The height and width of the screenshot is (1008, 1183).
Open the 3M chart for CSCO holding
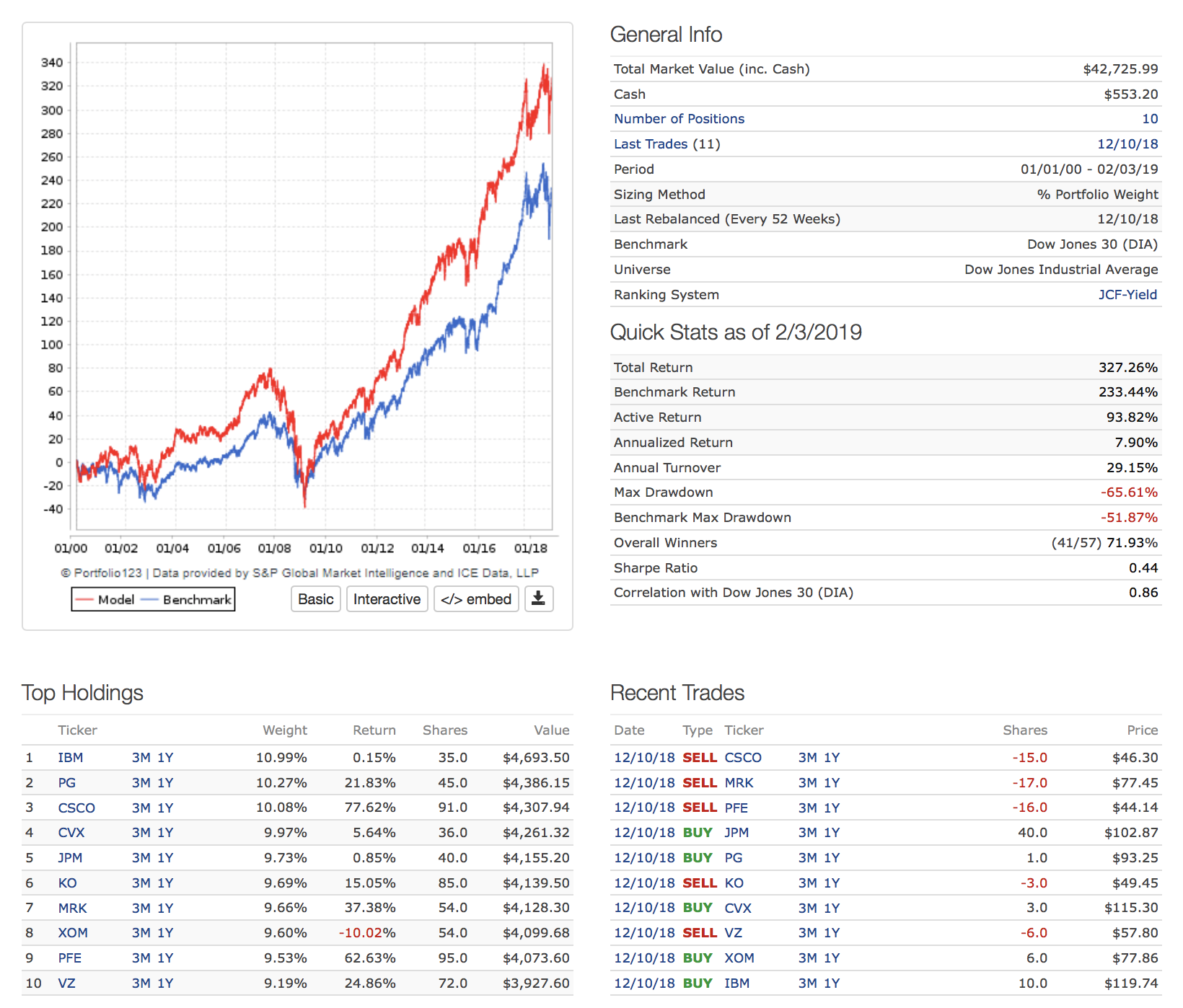[141, 808]
